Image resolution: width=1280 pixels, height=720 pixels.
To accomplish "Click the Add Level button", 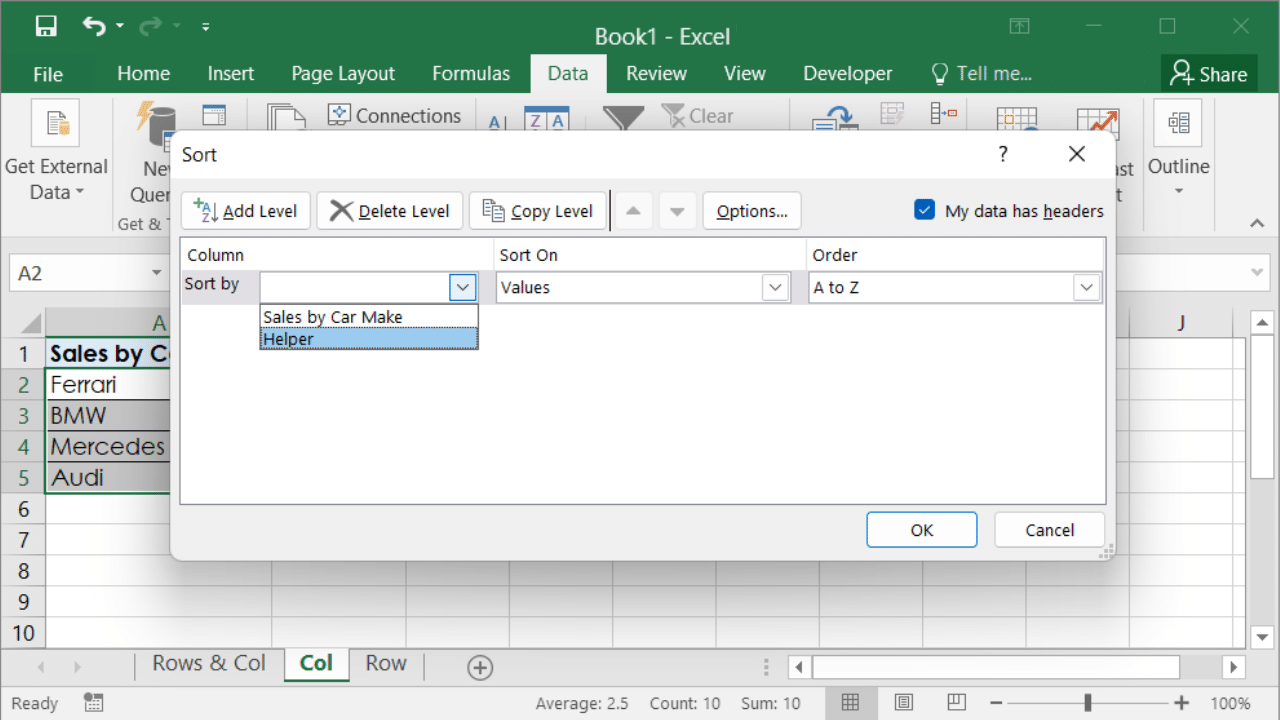I will coord(246,211).
